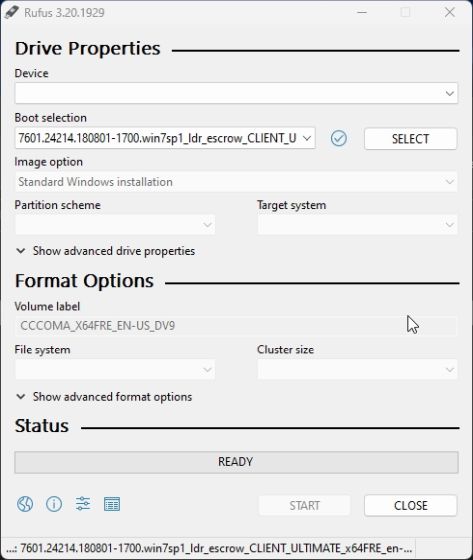Click the Format Options heading

click(84, 281)
